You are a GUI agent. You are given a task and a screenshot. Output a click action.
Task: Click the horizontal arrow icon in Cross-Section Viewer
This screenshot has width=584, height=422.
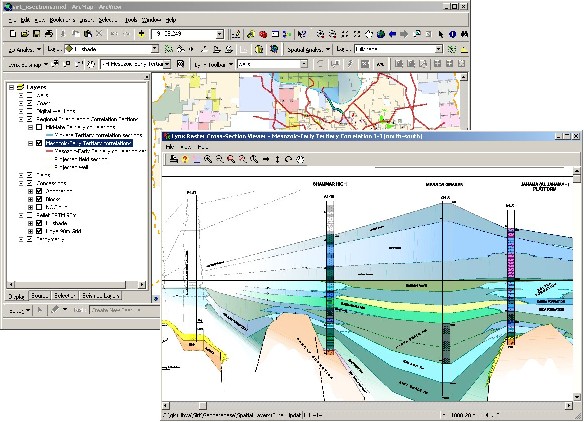(x=266, y=159)
